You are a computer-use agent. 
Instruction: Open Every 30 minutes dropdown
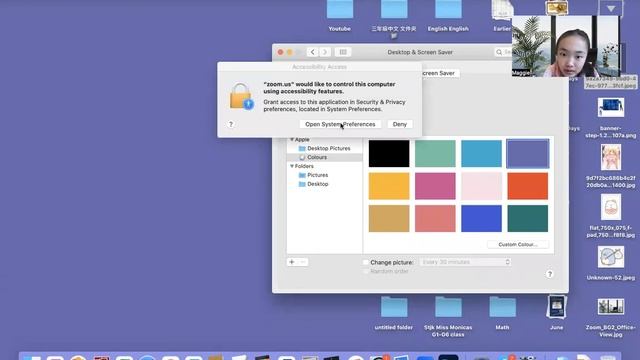(x=465, y=262)
